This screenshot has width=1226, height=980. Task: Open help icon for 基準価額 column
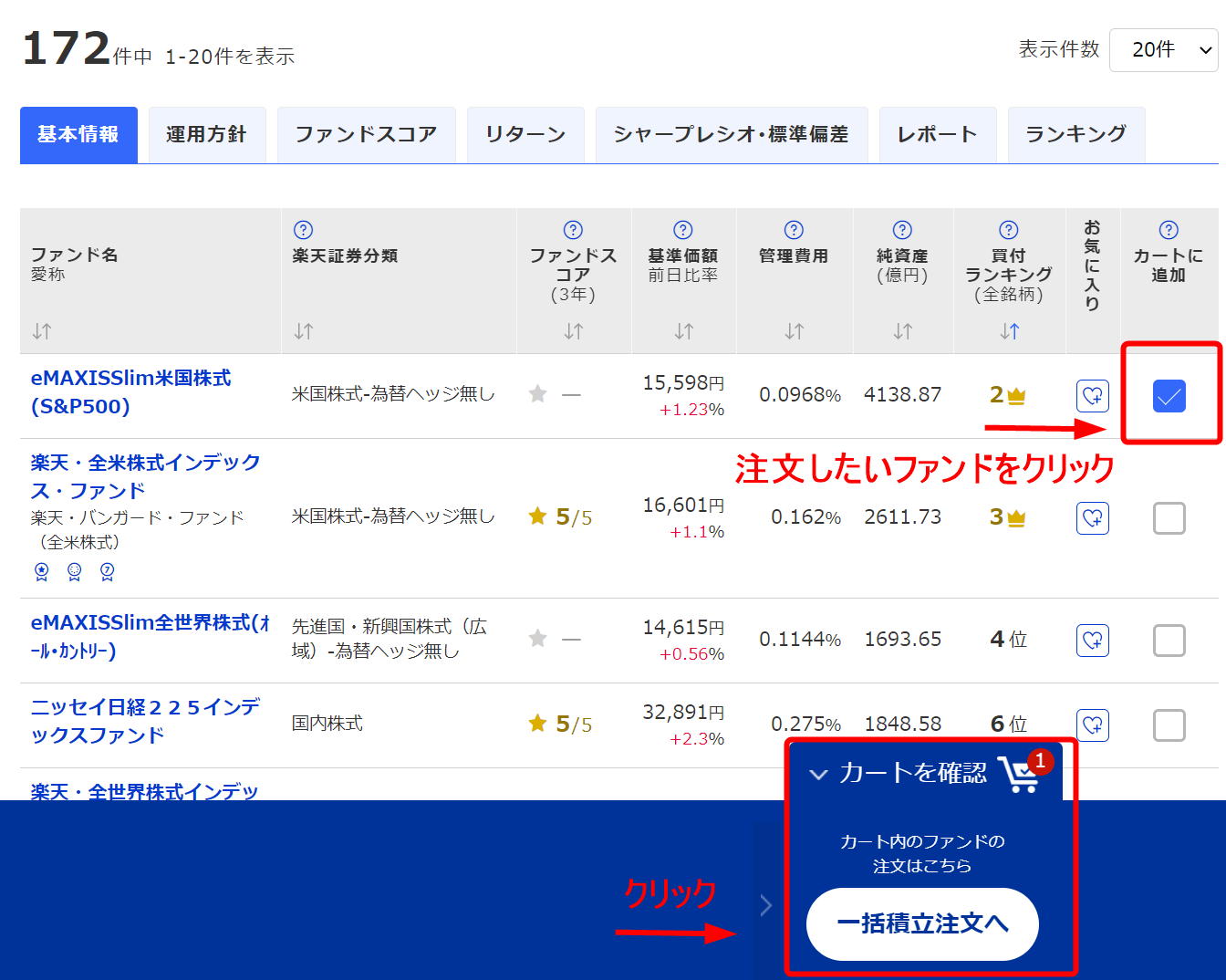[x=682, y=230]
